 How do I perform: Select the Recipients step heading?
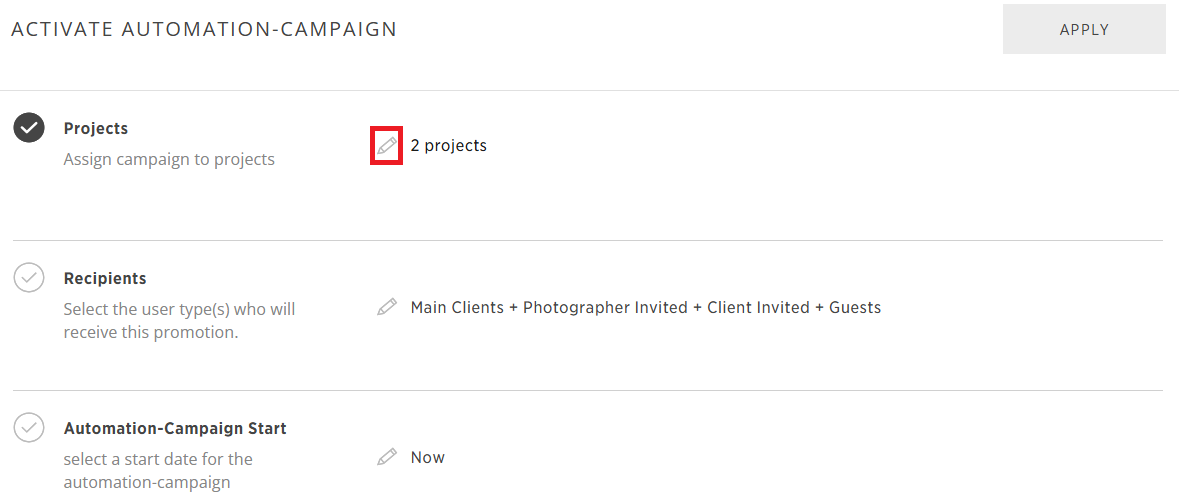(x=105, y=278)
